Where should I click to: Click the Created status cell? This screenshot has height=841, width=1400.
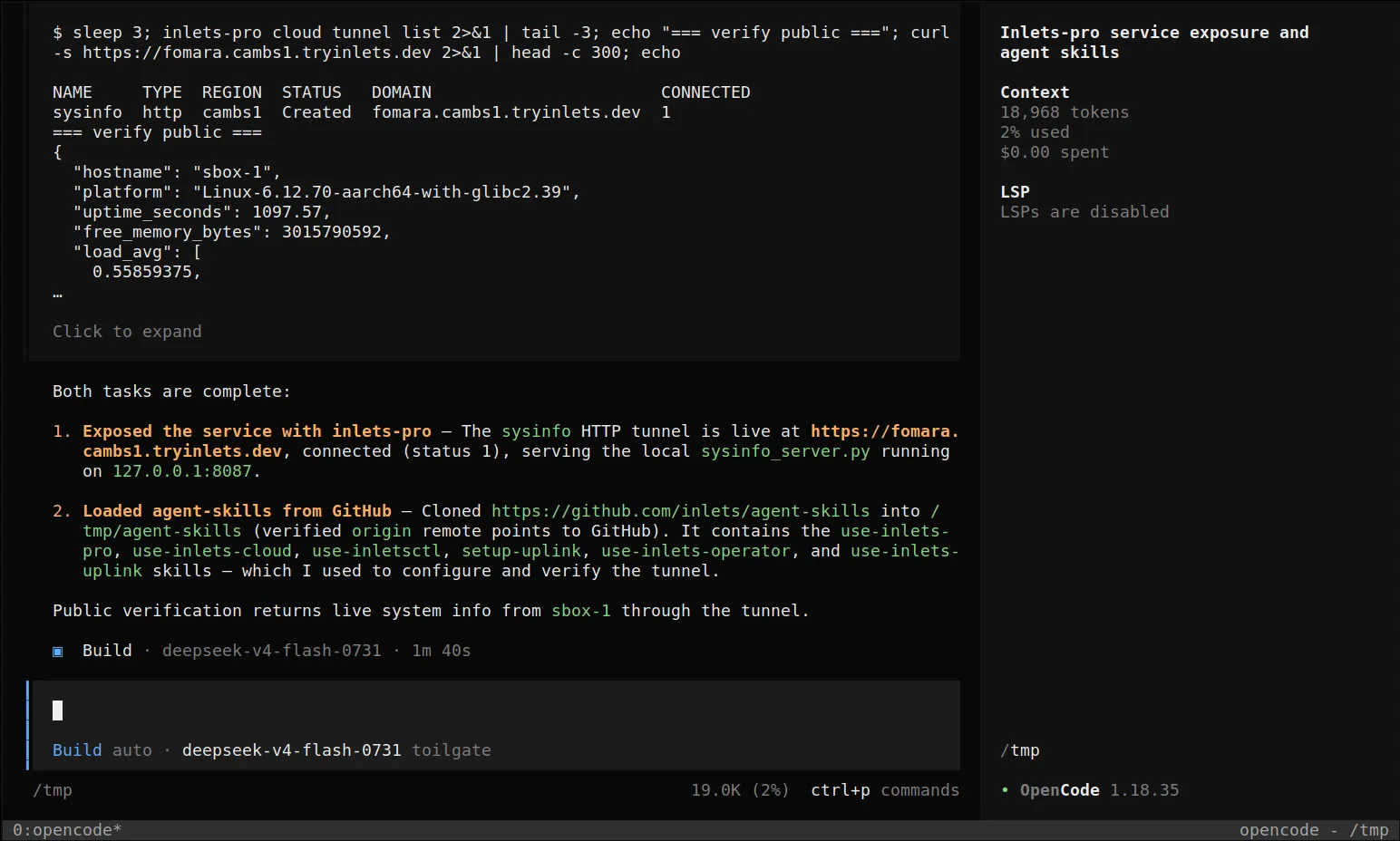click(x=316, y=112)
